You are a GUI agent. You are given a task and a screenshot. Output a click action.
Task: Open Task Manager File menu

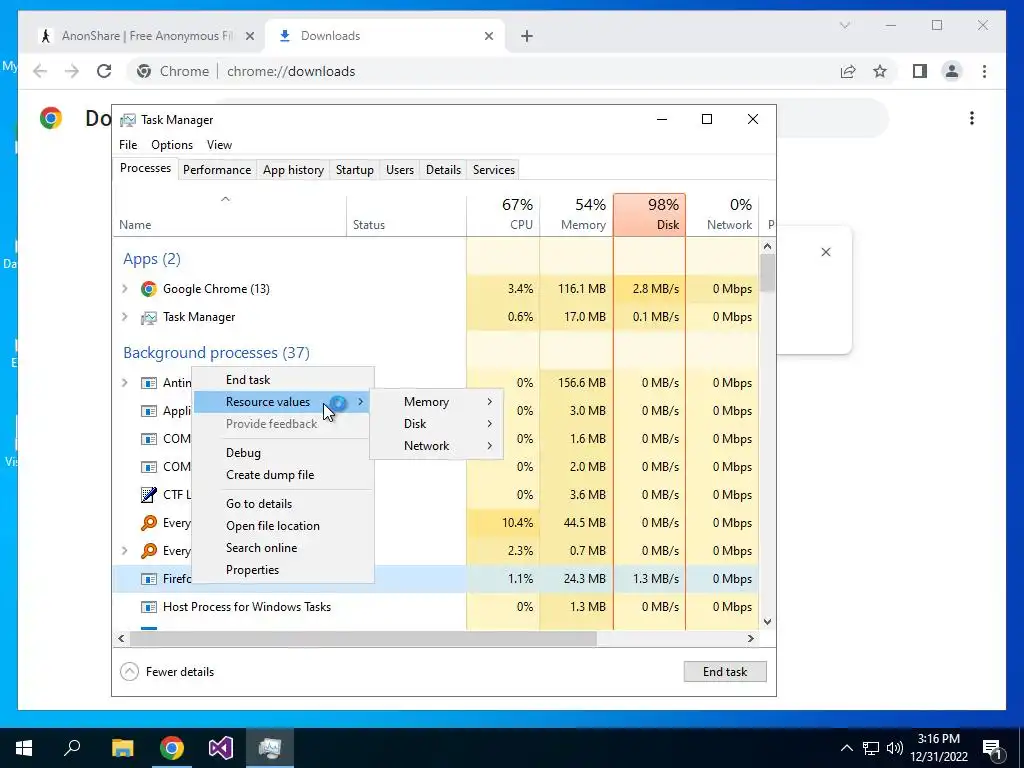(x=128, y=145)
